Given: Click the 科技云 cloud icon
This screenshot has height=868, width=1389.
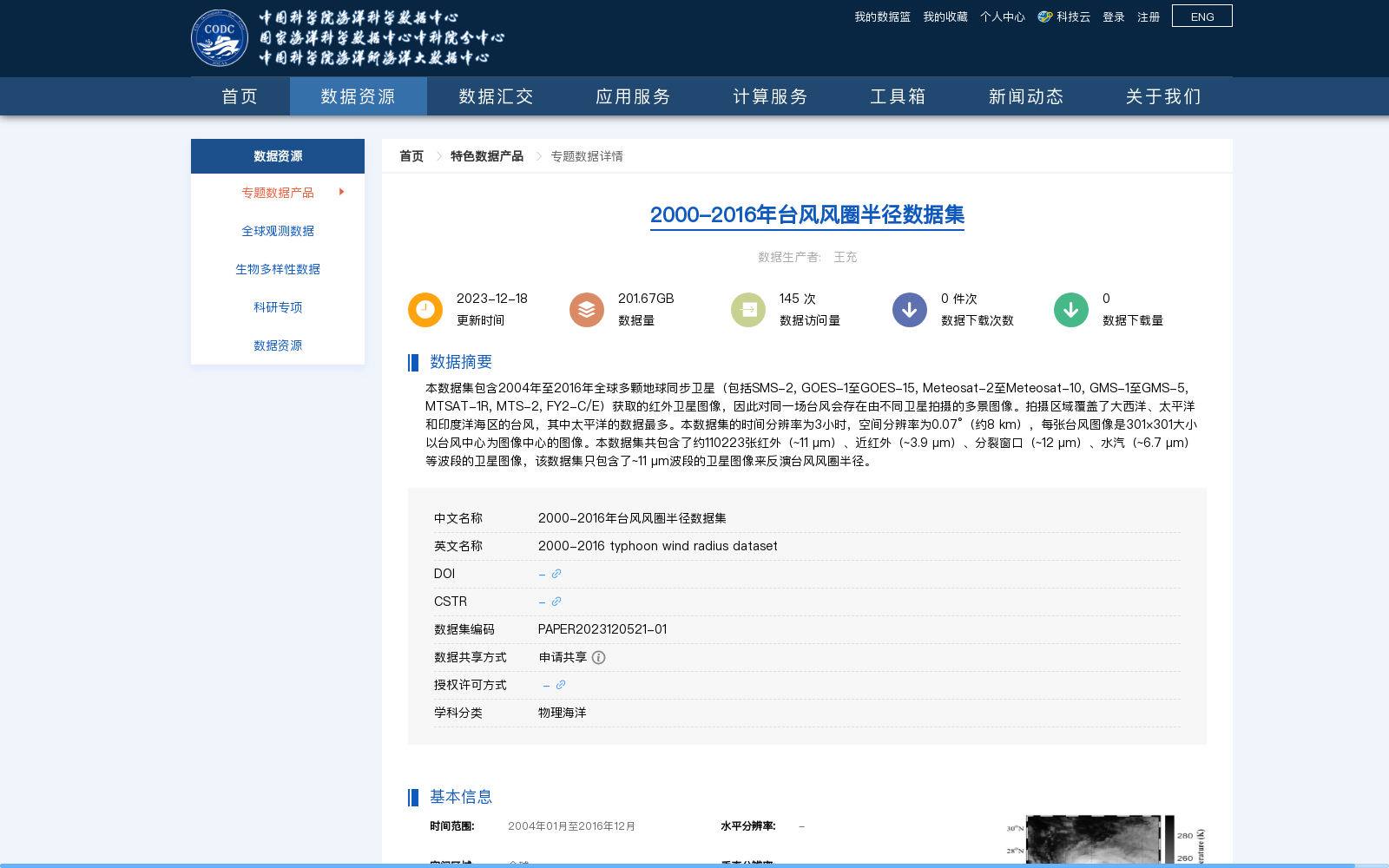Looking at the screenshot, I should pos(1045,16).
